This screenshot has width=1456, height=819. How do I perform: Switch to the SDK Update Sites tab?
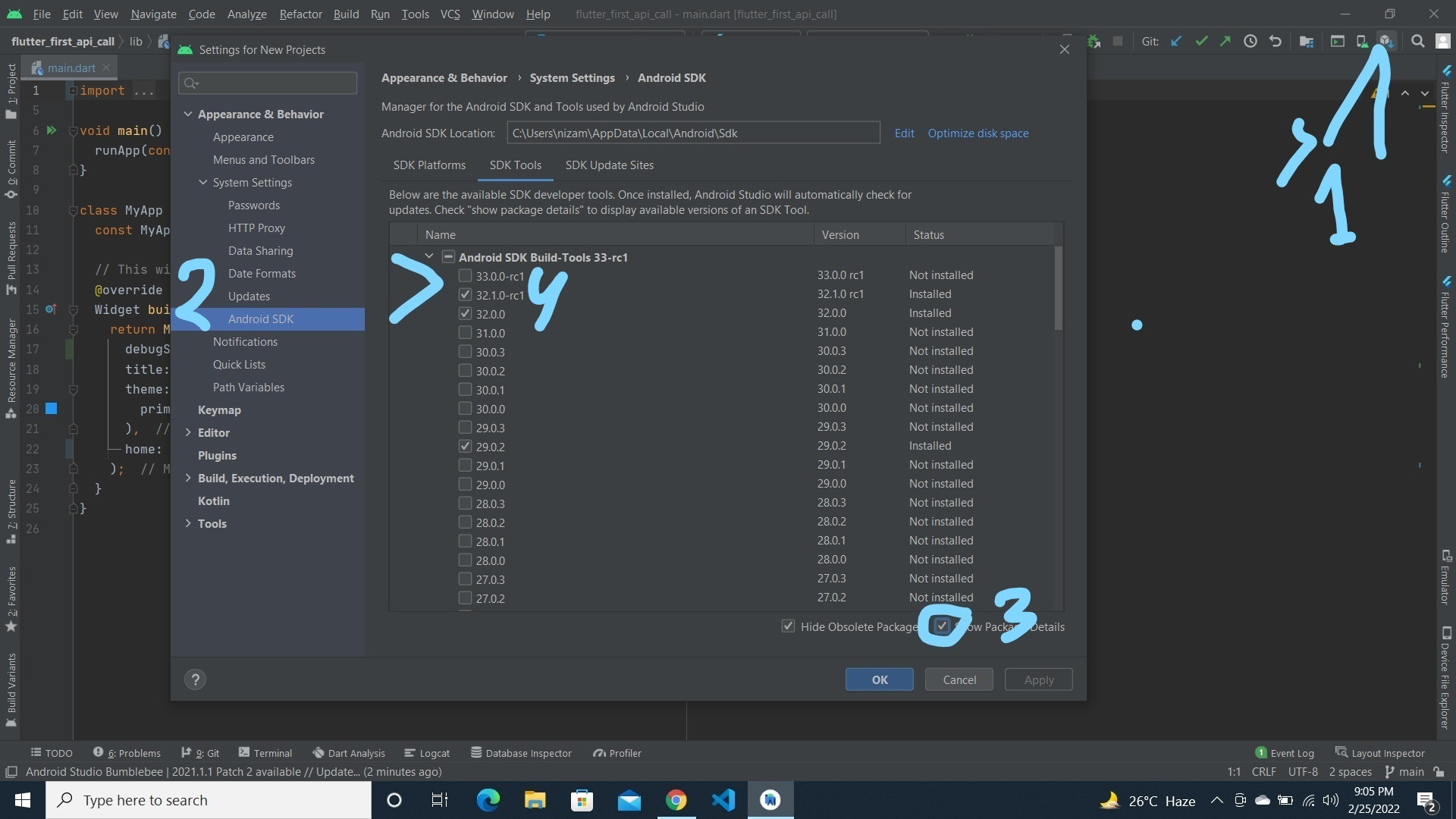tap(609, 165)
